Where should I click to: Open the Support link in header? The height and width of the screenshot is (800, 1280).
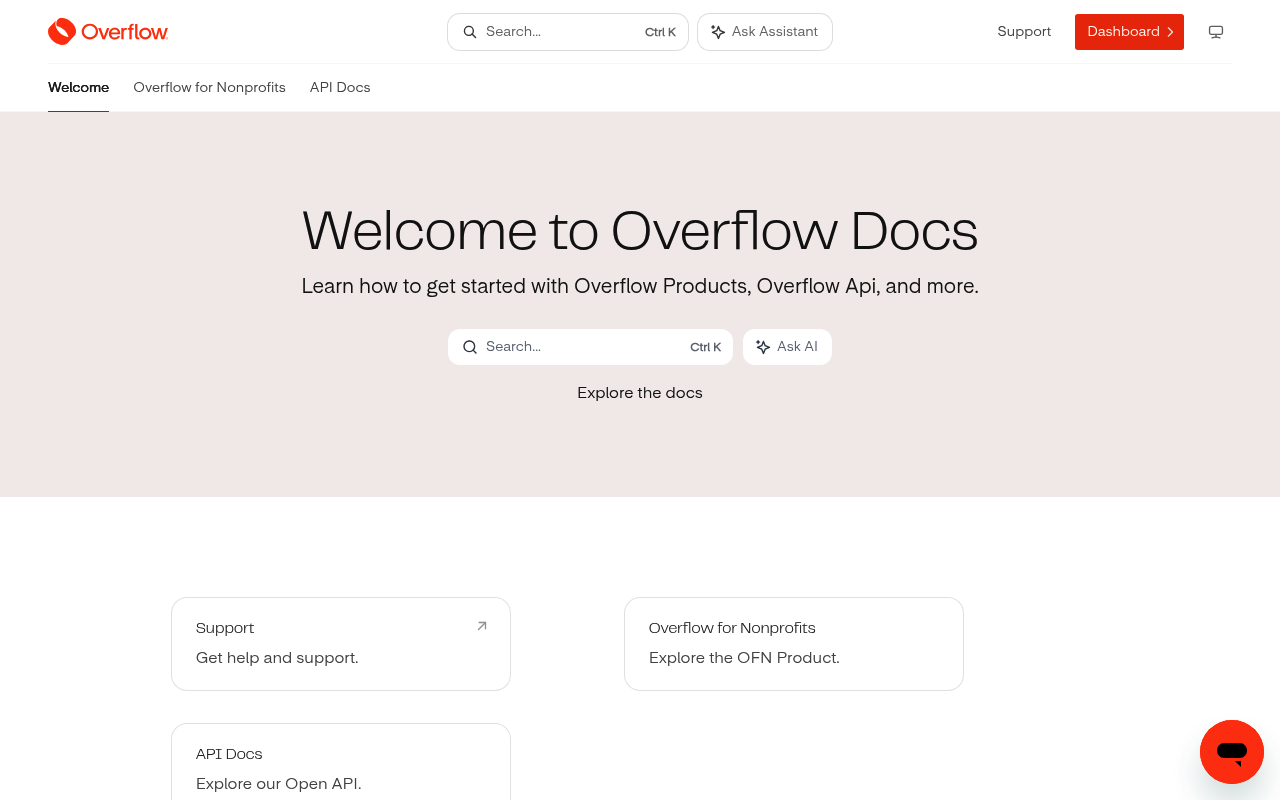1024,32
